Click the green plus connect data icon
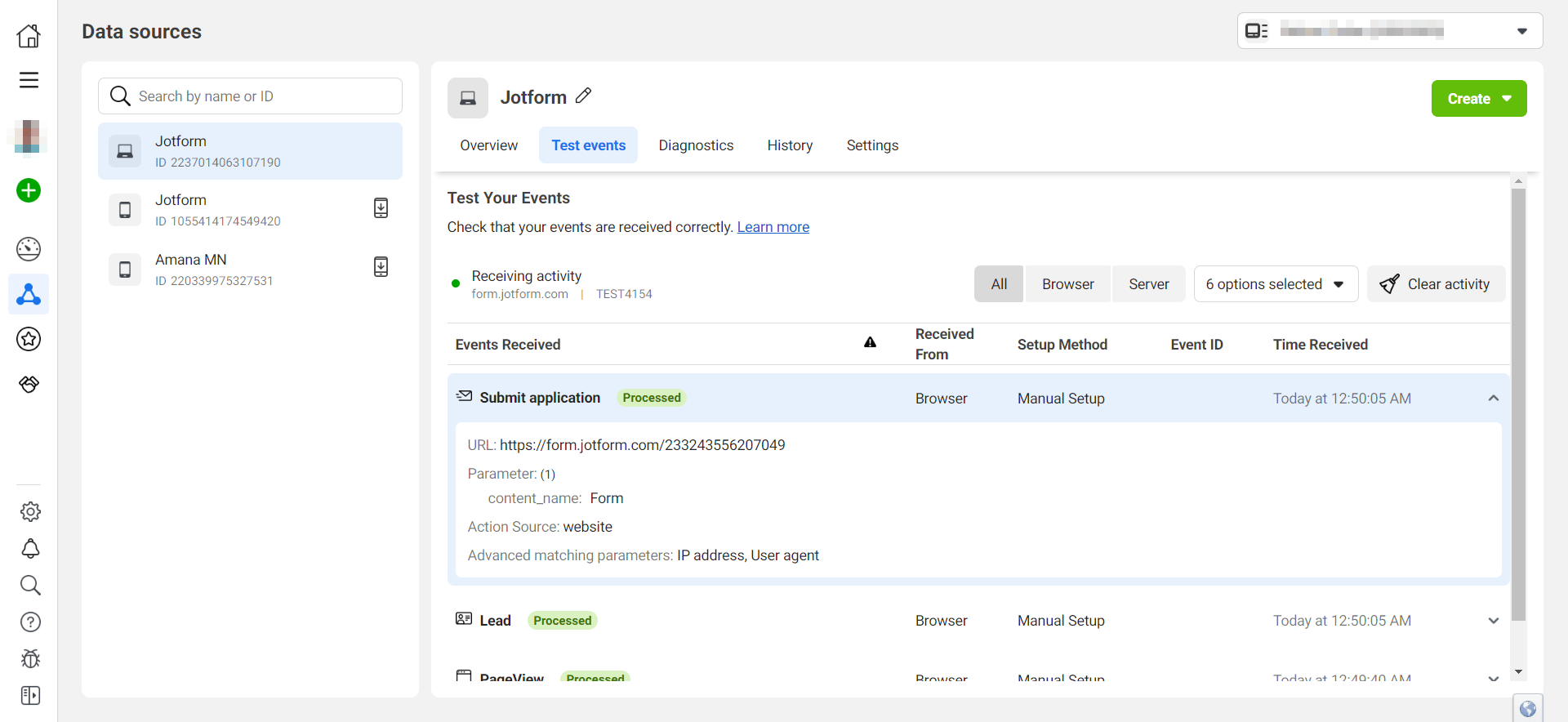Image resolution: width=1568 pixels, height=722 pixels. pyautogui.click(x=29, y=190)
